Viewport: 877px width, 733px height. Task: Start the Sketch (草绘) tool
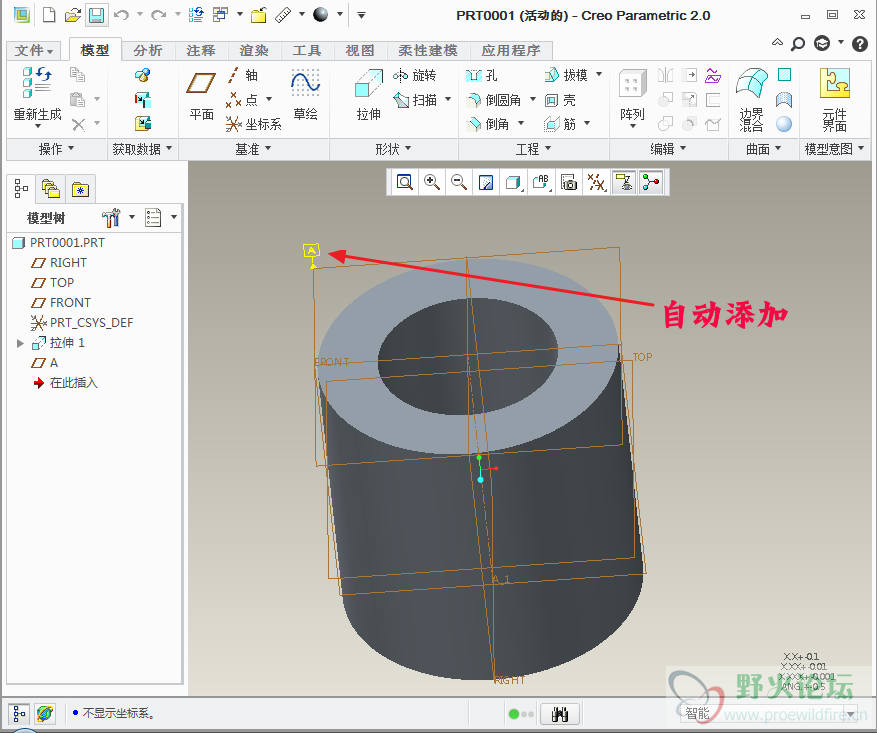[x=305, y=96]
